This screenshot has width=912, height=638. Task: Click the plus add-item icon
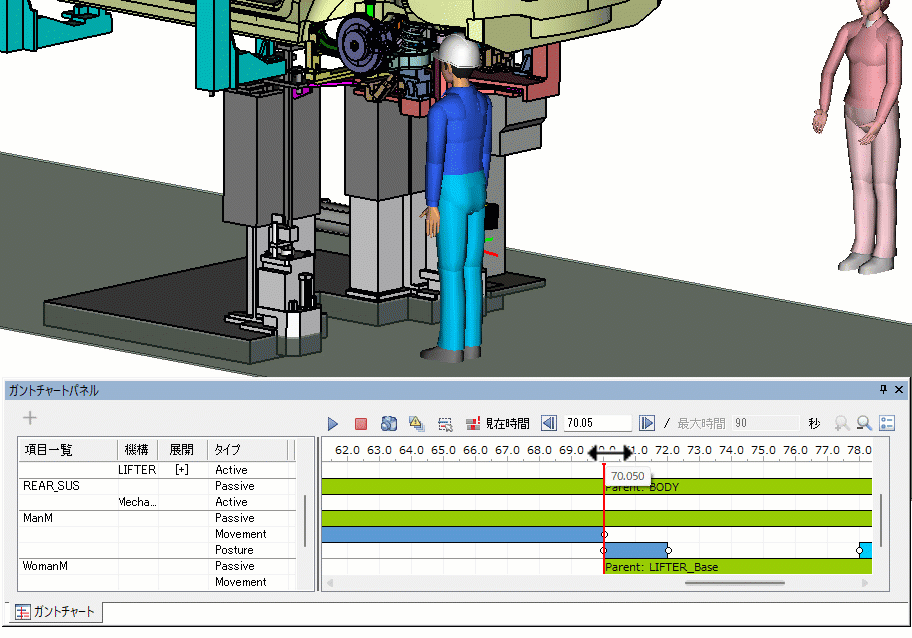[30, 418]
